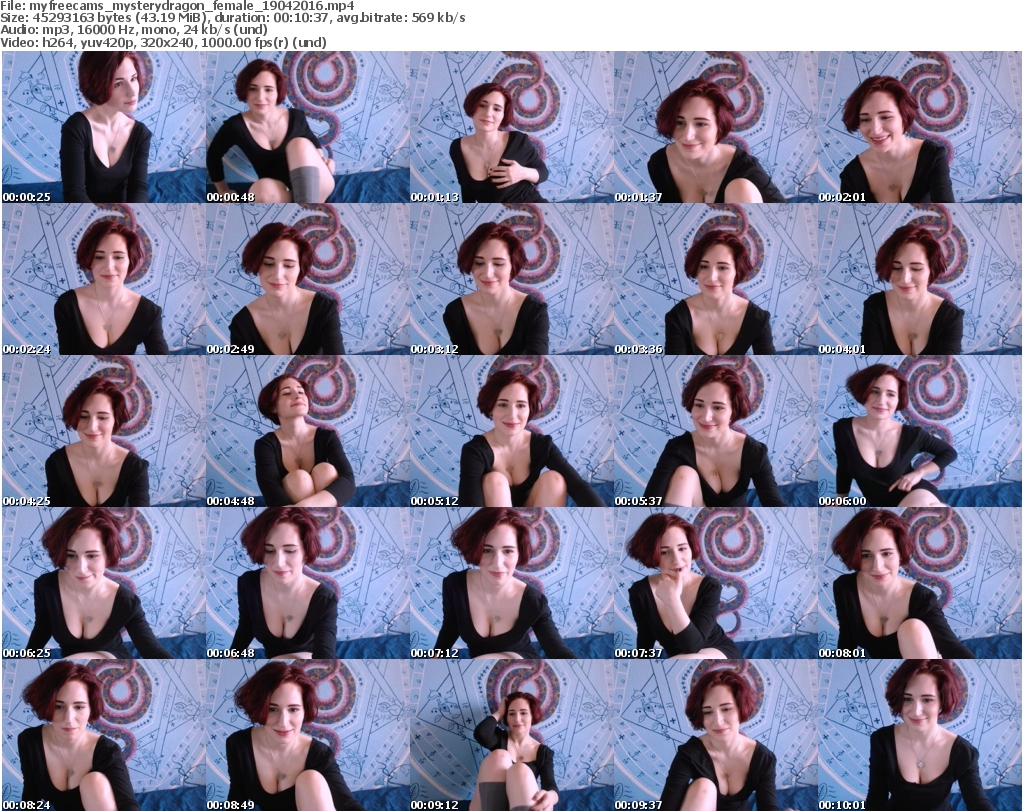The image size is (1024, 811).
Task: View the frame stamped 00:09:37
Action: (x=716, y=735)
